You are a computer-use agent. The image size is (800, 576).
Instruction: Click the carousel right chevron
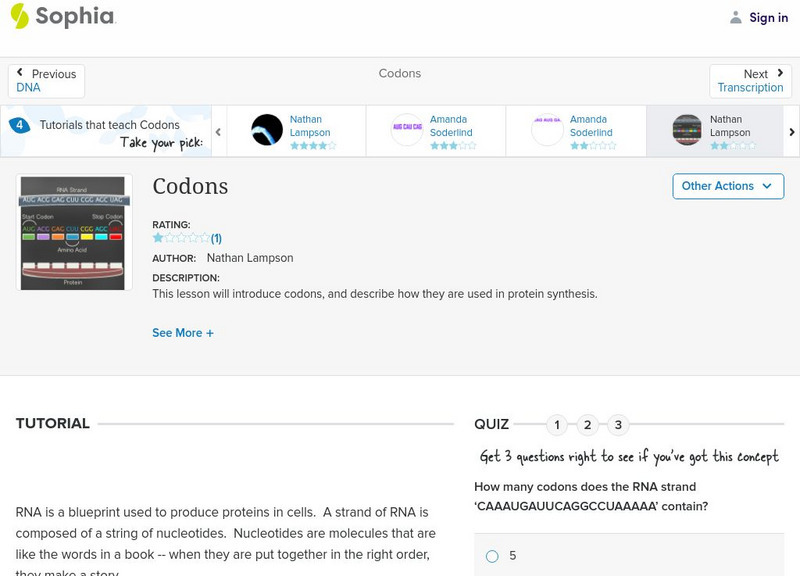tap(791, 130)
